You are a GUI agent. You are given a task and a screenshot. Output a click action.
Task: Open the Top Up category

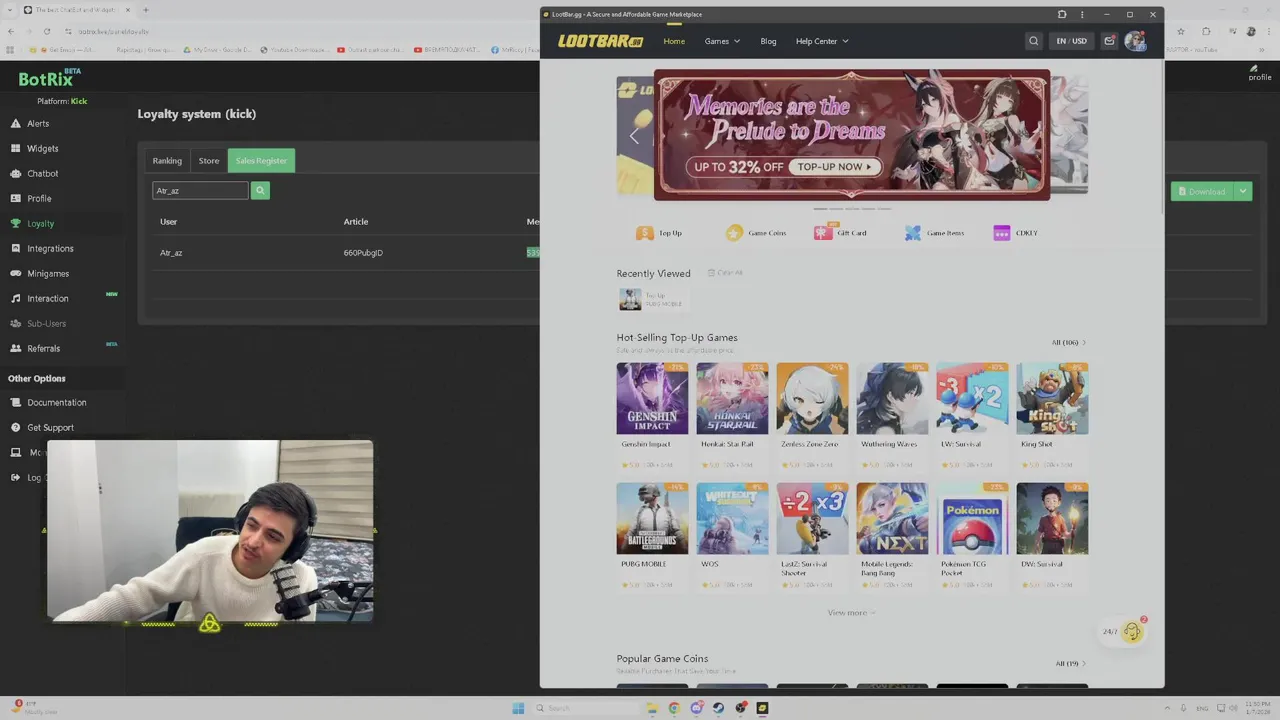pyautogui.click(x=659, y=233)
